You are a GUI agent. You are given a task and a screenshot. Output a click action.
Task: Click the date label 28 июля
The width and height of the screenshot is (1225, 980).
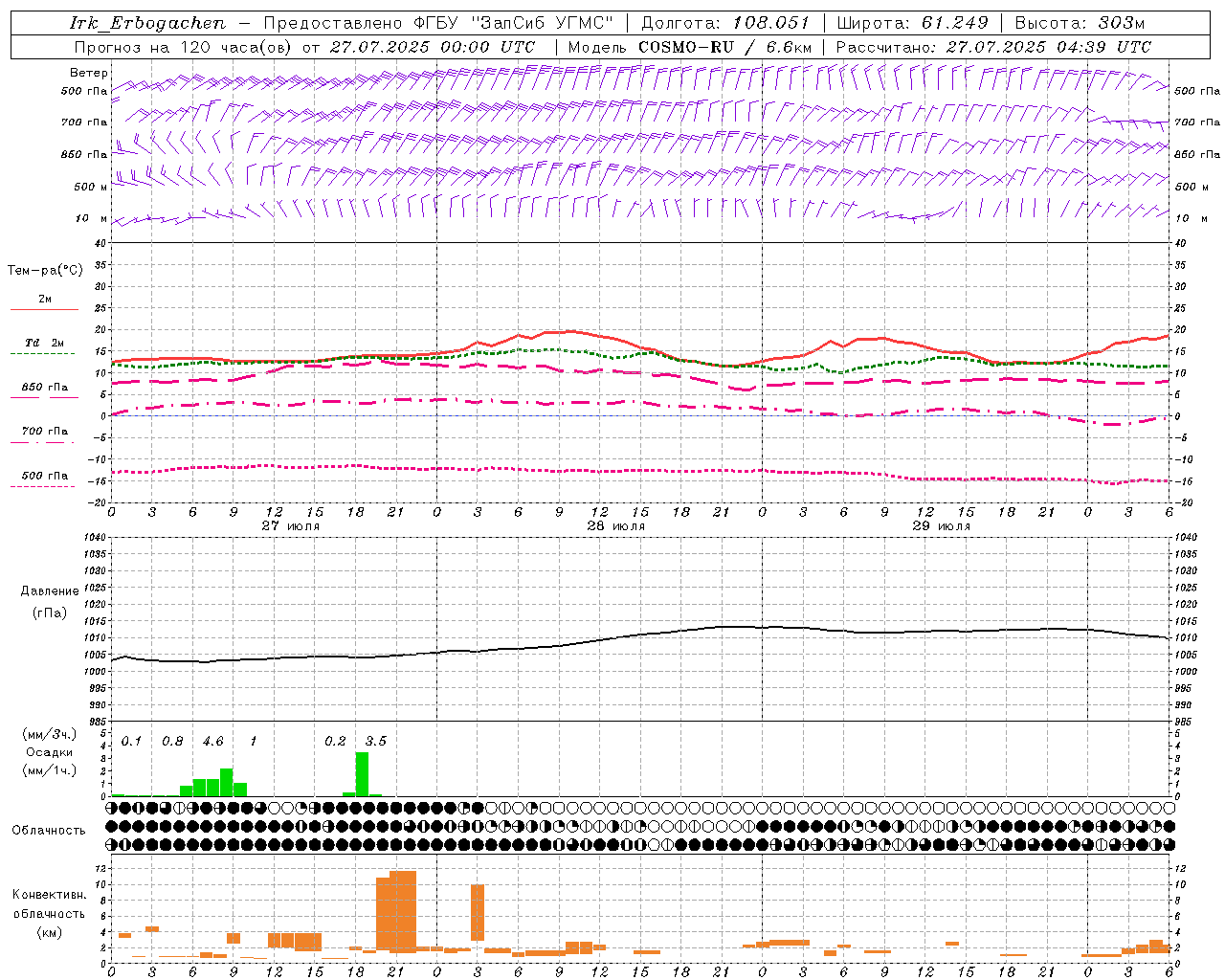click(x=616, y=525)
